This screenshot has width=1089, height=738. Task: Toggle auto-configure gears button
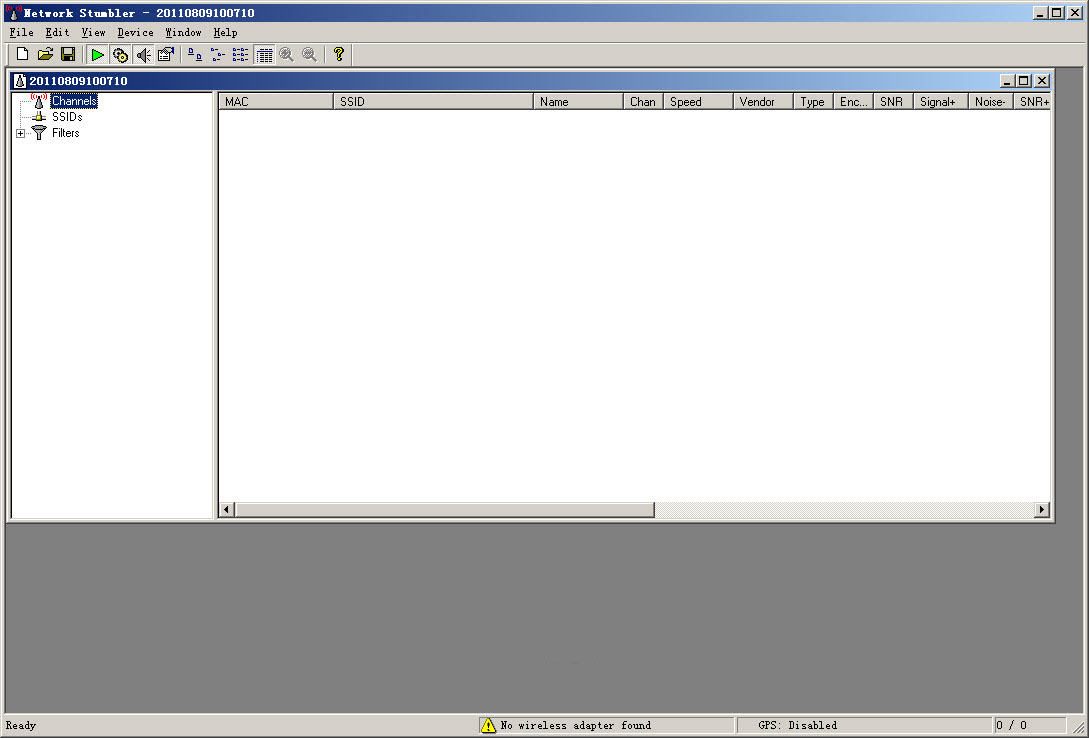tap(120, 55)
